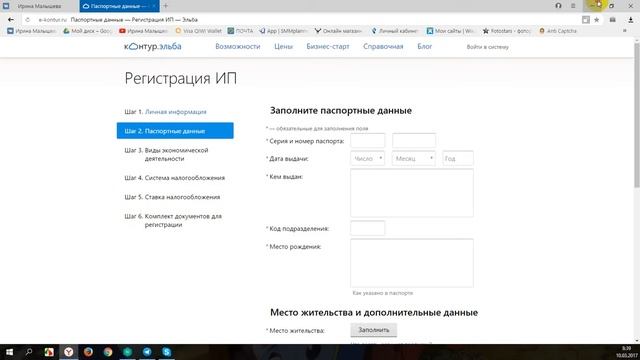The width and height of the screenshot is (640, 360).
Task: Open YouTube Ирина Малышева bookmark
Action: [143, 31]
